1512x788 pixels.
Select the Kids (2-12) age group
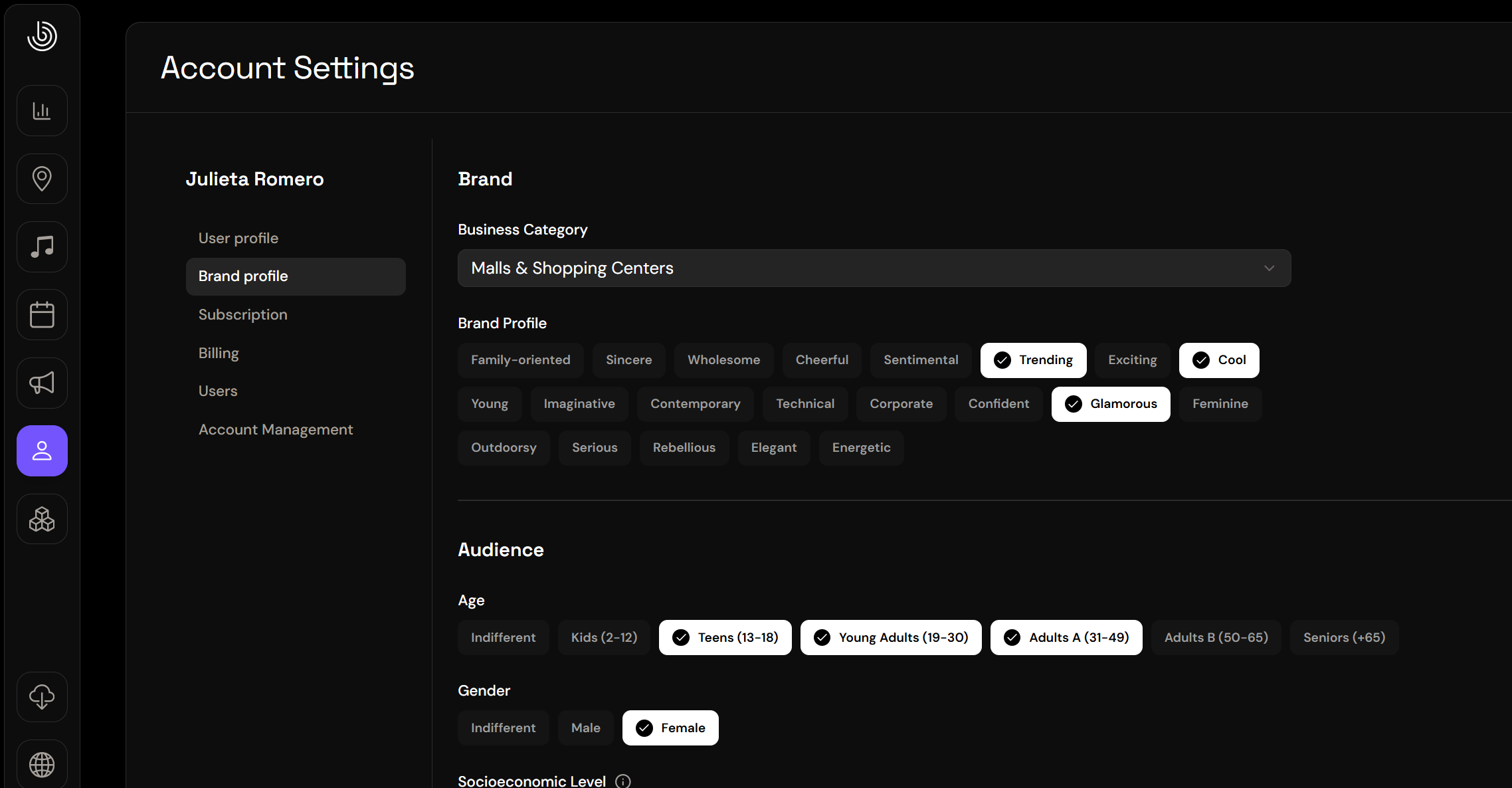click(604, 638)
